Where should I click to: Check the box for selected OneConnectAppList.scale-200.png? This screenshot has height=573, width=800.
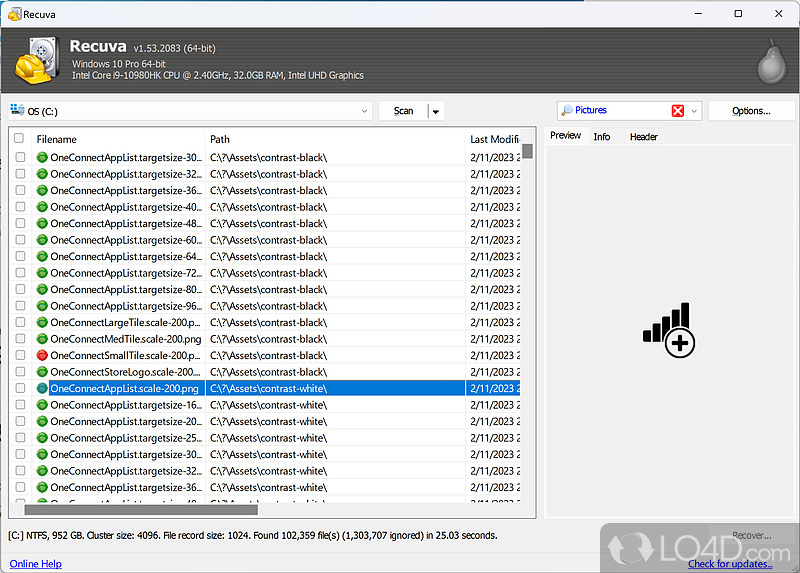20,388
